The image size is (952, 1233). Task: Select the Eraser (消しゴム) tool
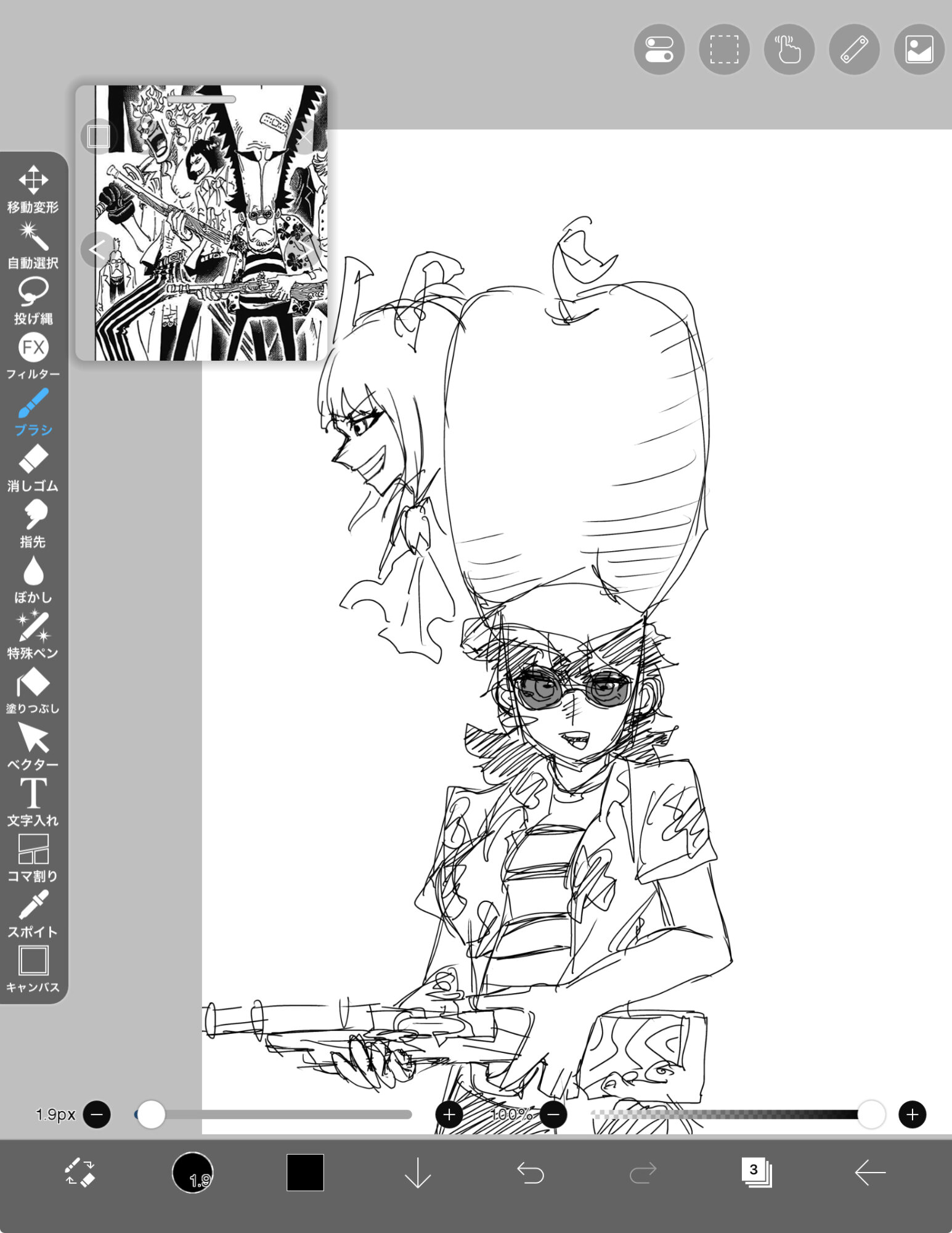[33, 468]
